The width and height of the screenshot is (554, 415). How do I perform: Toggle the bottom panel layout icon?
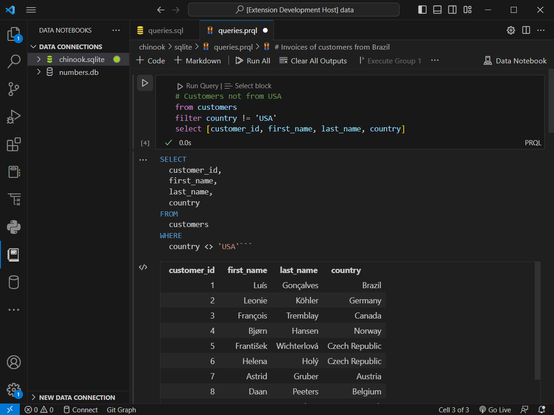tap(437, 10)
